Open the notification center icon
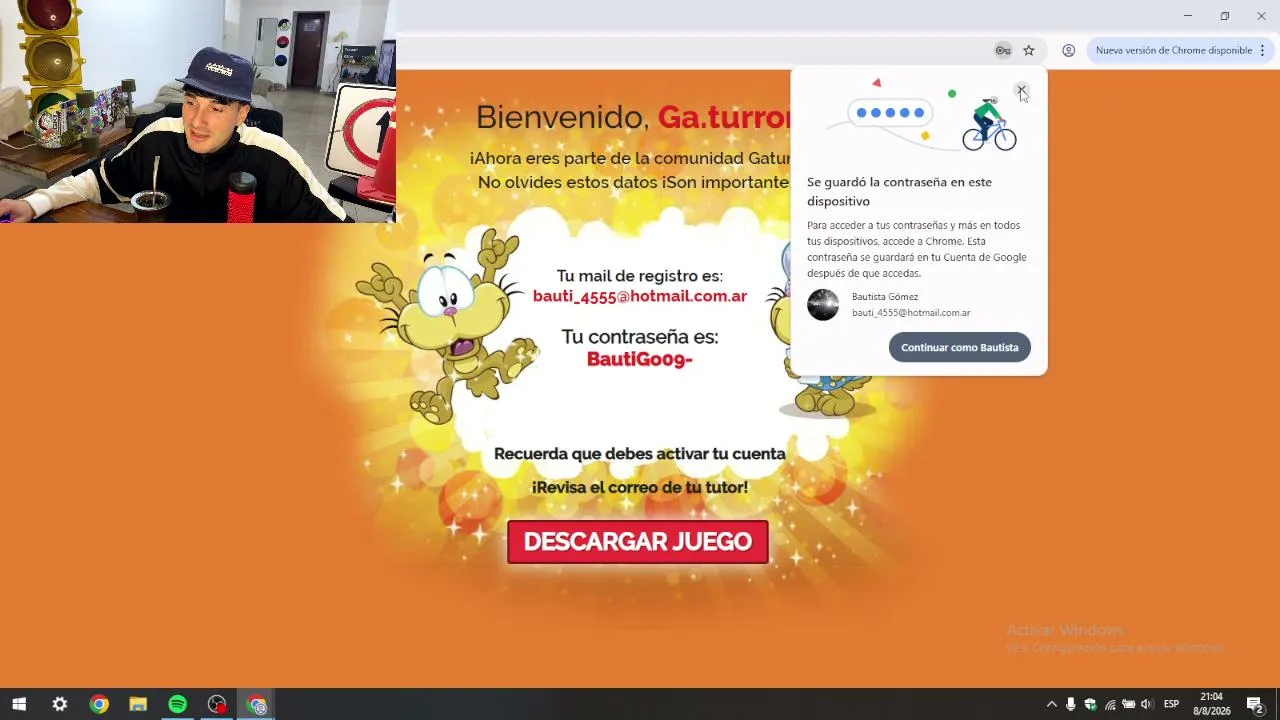Screen dimensions: 1280x720 (1255, 704)
